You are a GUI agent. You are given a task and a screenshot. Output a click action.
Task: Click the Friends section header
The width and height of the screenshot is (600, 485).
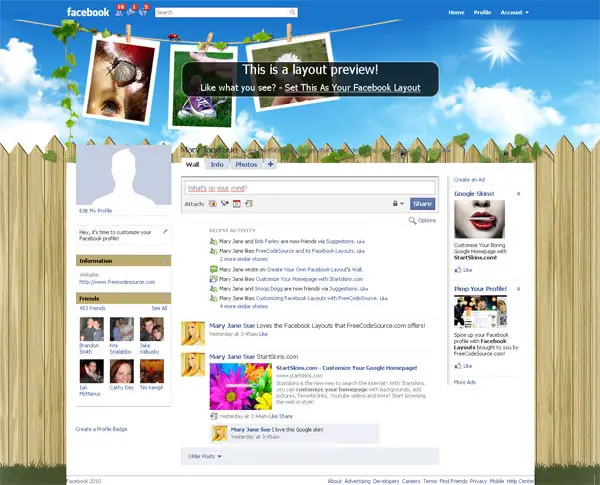pos(124,298)
